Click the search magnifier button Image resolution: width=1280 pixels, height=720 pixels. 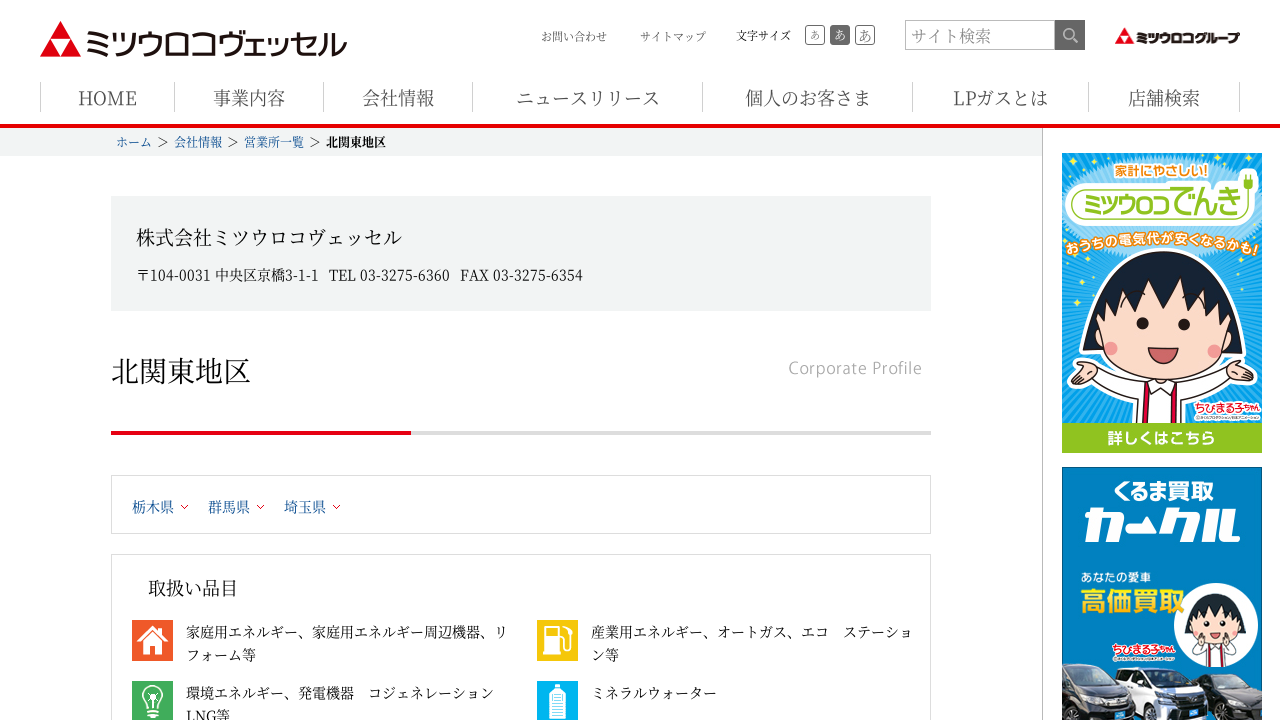click(1070, 35)
